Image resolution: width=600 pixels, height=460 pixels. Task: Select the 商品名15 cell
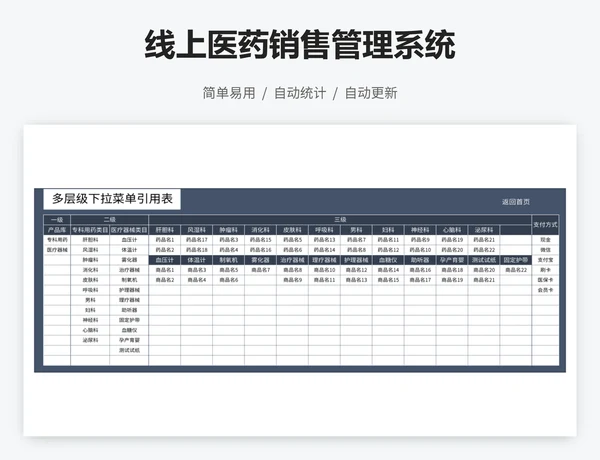pos(388,280)
